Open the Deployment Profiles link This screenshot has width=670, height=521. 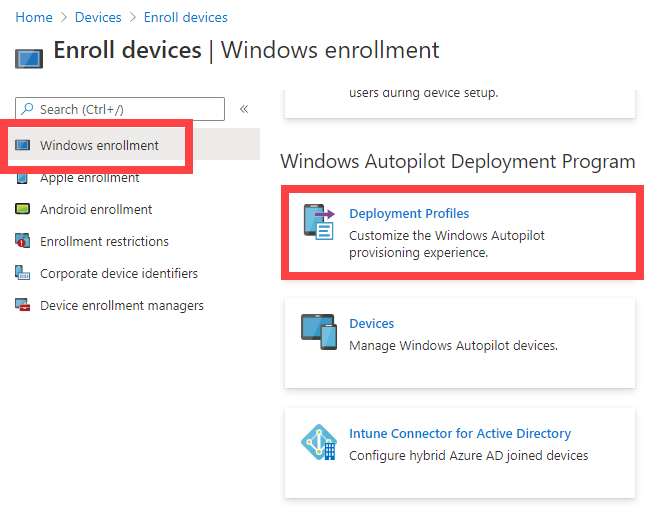point(409,213)
